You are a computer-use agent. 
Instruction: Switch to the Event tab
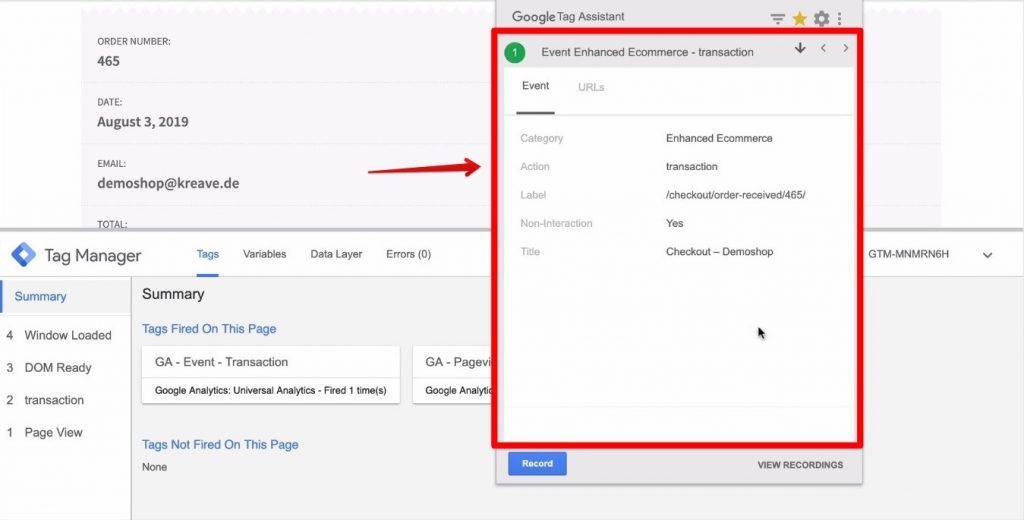[x=536, y=86]
